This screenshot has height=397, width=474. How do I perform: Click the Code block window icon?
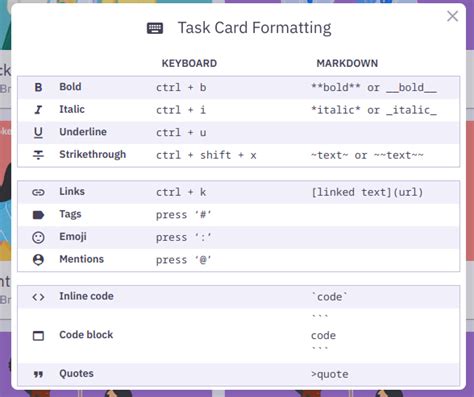[x=38, y=336]
